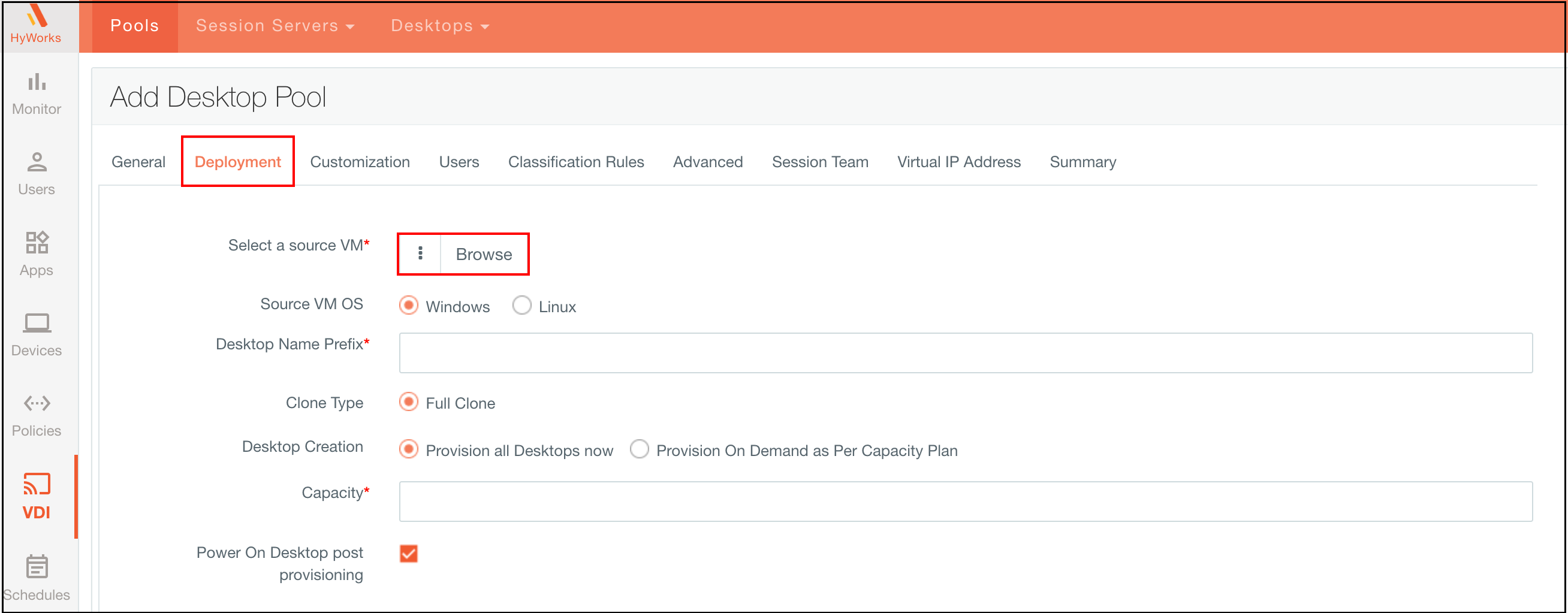Screen dimensions: 1568x613
Task: Select Windows as source VM OS
Action: point(408,306)
